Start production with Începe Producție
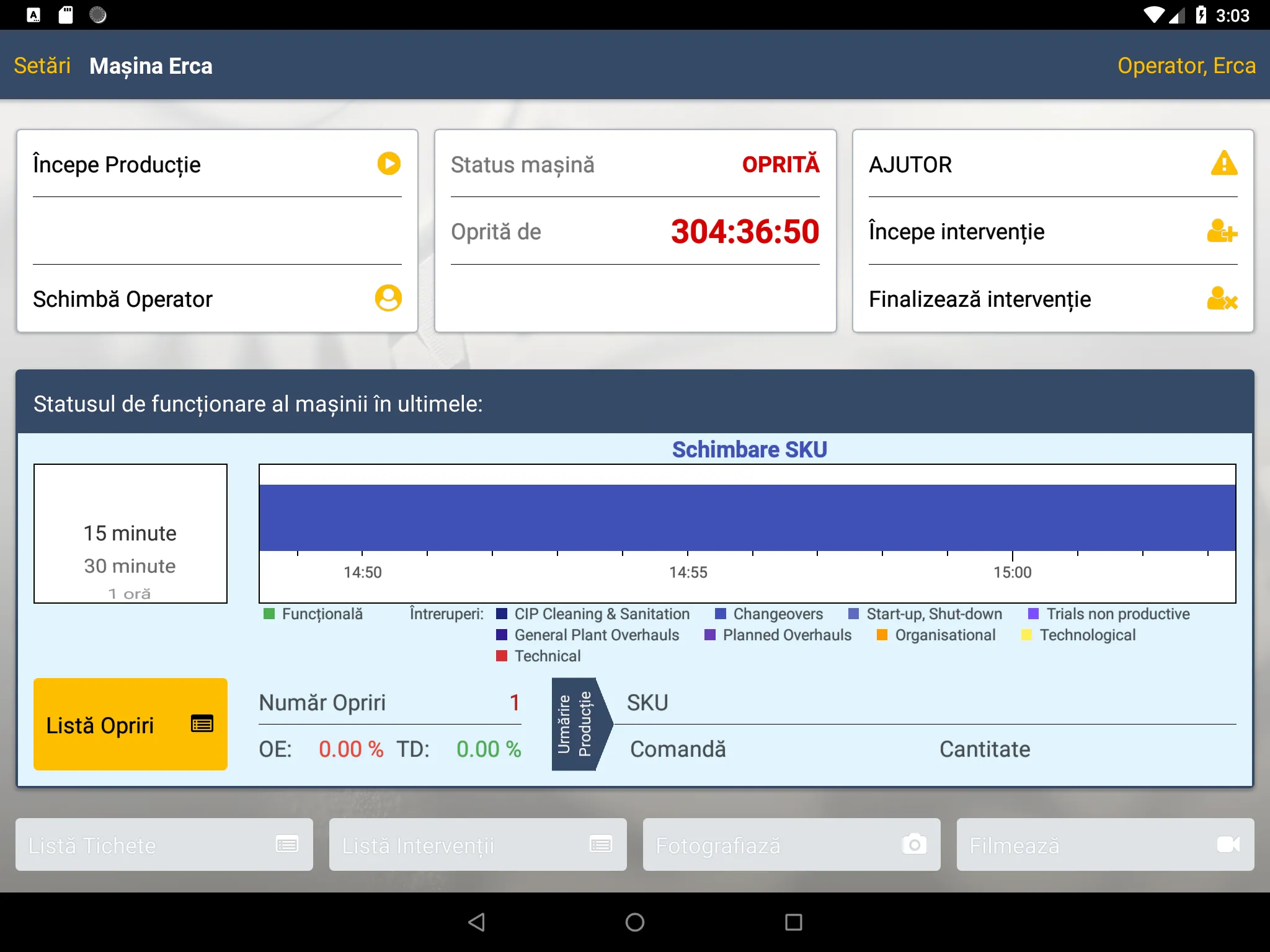This screenshot has width=1270, height=952. [217, 164]
